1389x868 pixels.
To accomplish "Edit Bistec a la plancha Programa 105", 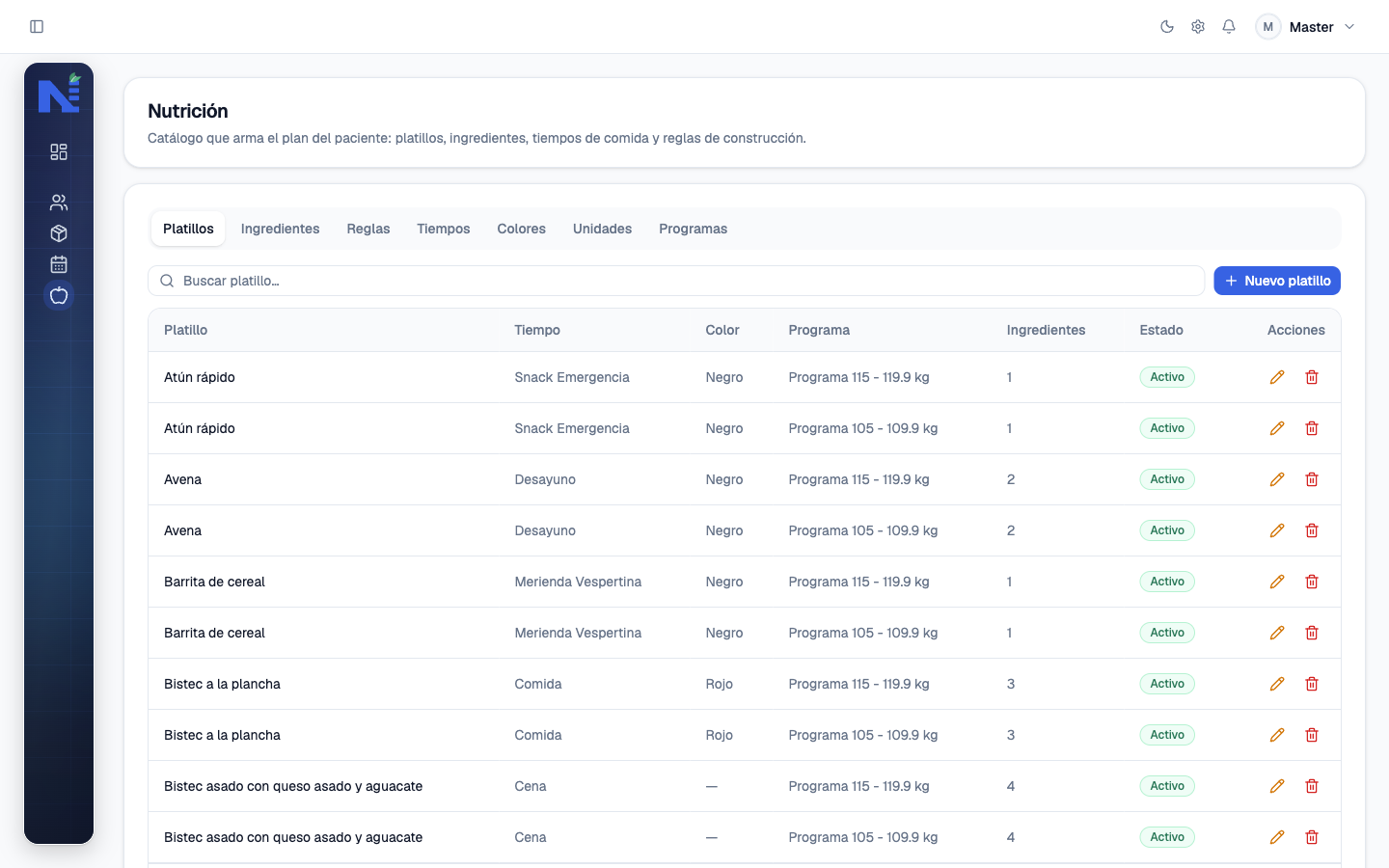I will [x=1277, y=735].
